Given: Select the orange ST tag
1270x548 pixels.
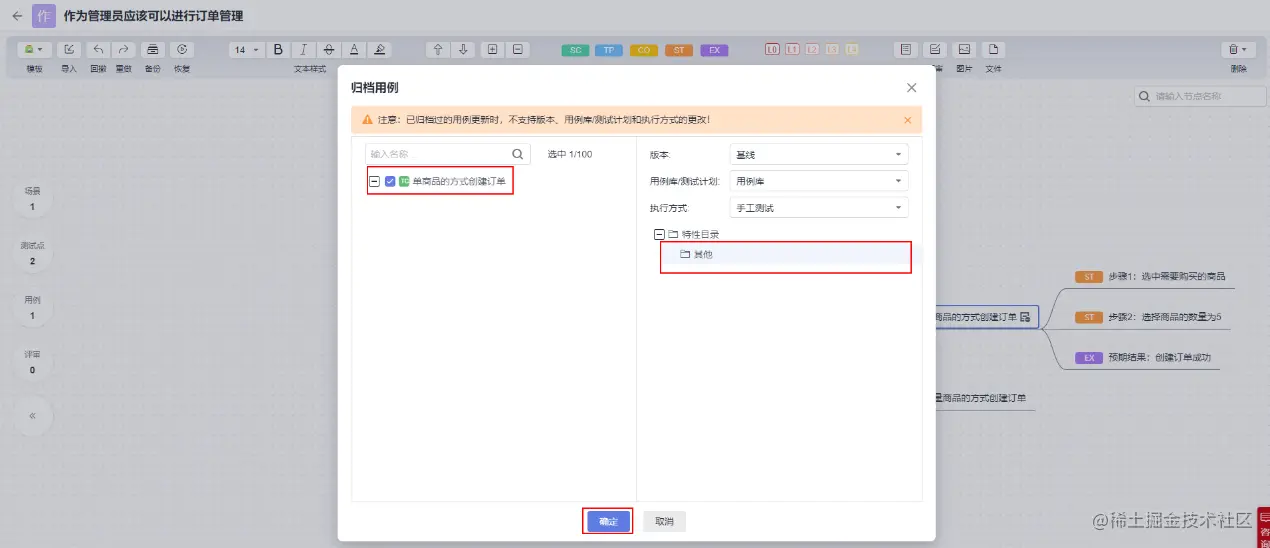Looking at the screenshot, I should 678,50.
